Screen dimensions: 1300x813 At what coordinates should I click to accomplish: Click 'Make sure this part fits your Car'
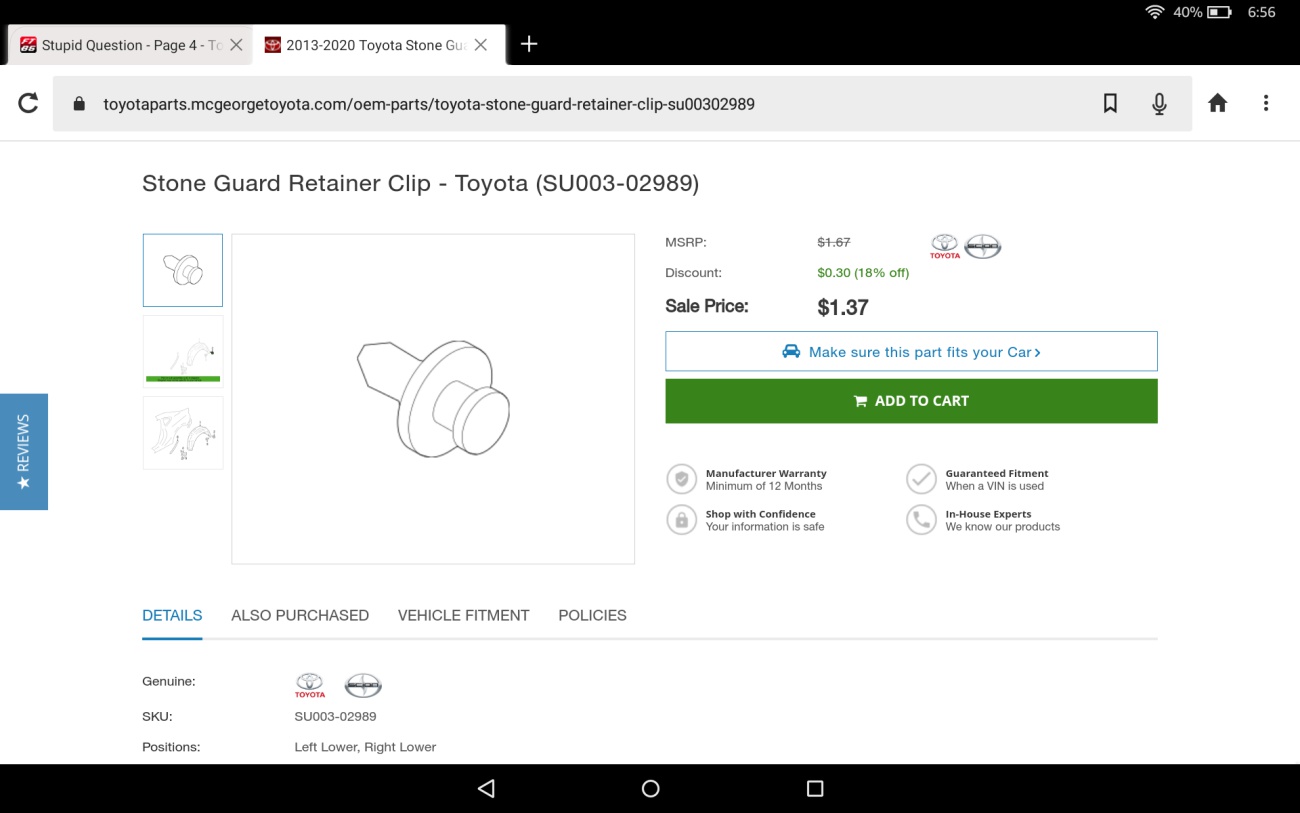[911, 352]
